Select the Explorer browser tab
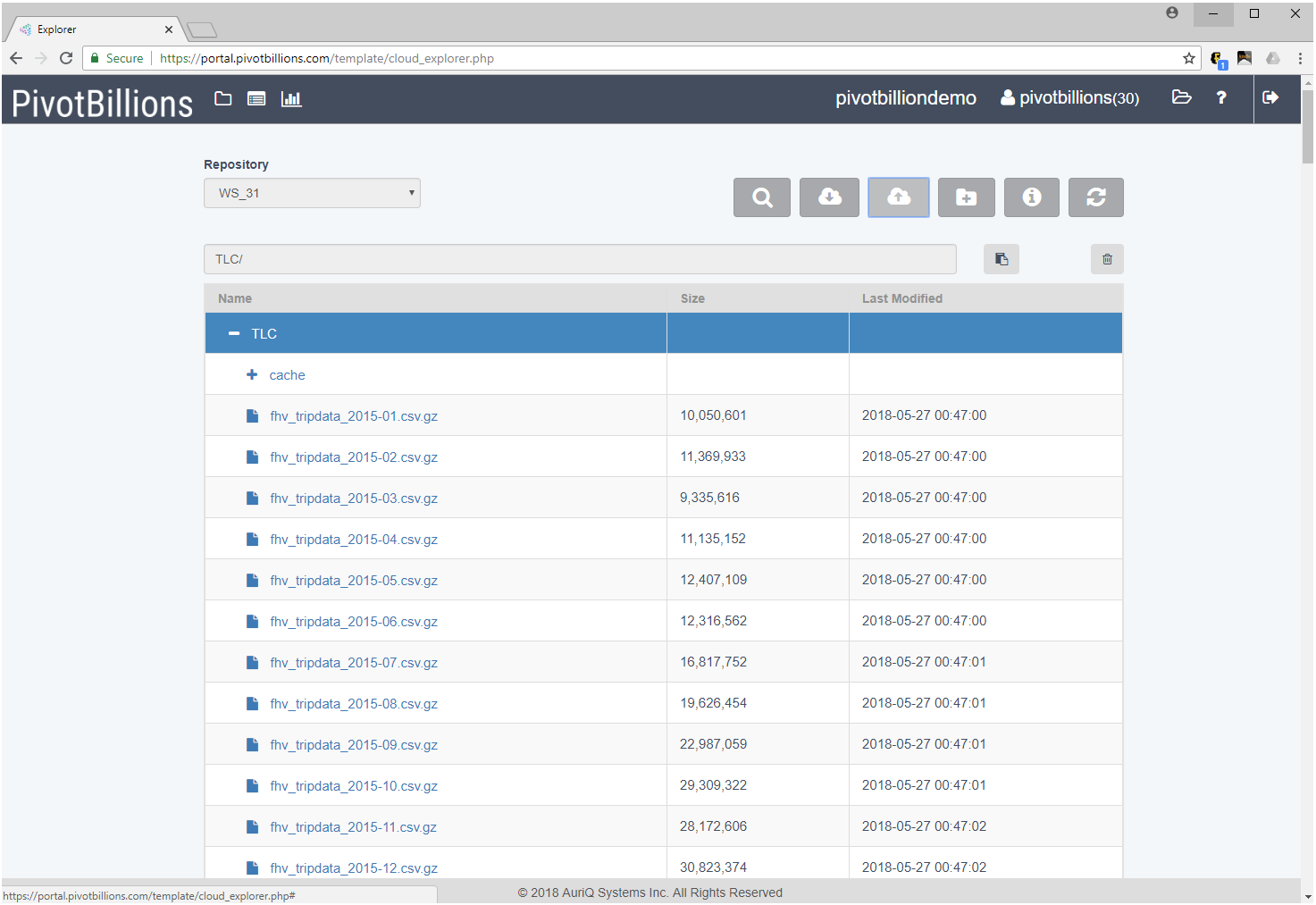Viewport: 1316px width, 905px height. pyautogui.click(x=94, y=29)
